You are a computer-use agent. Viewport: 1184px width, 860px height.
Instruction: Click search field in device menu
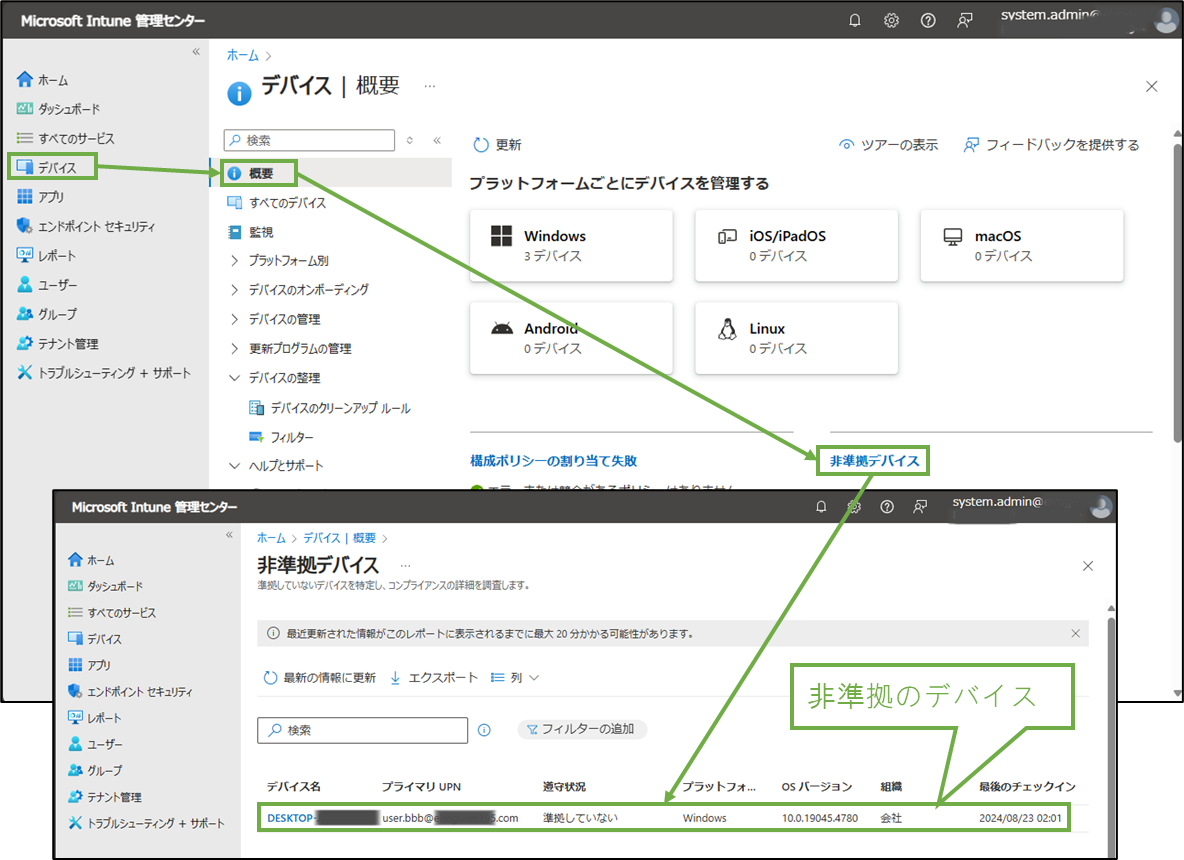pyautogui.click(x=310, y=140)
